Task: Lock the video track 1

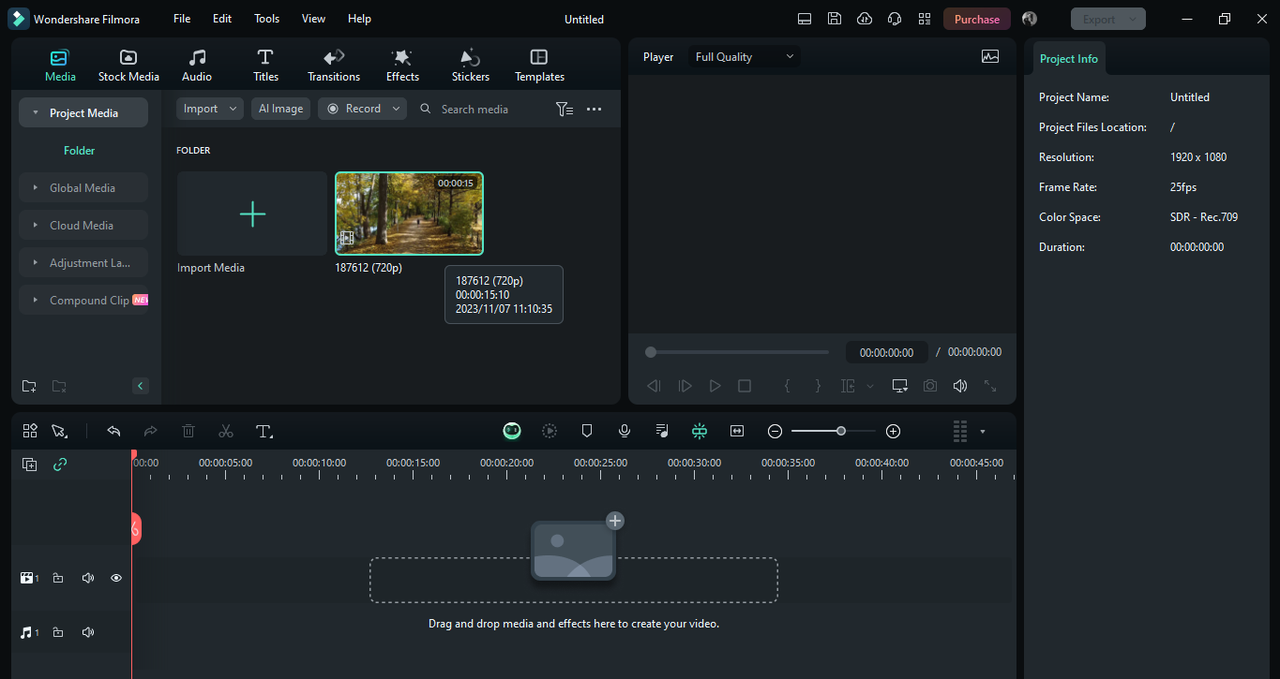Action: point(58,578)
